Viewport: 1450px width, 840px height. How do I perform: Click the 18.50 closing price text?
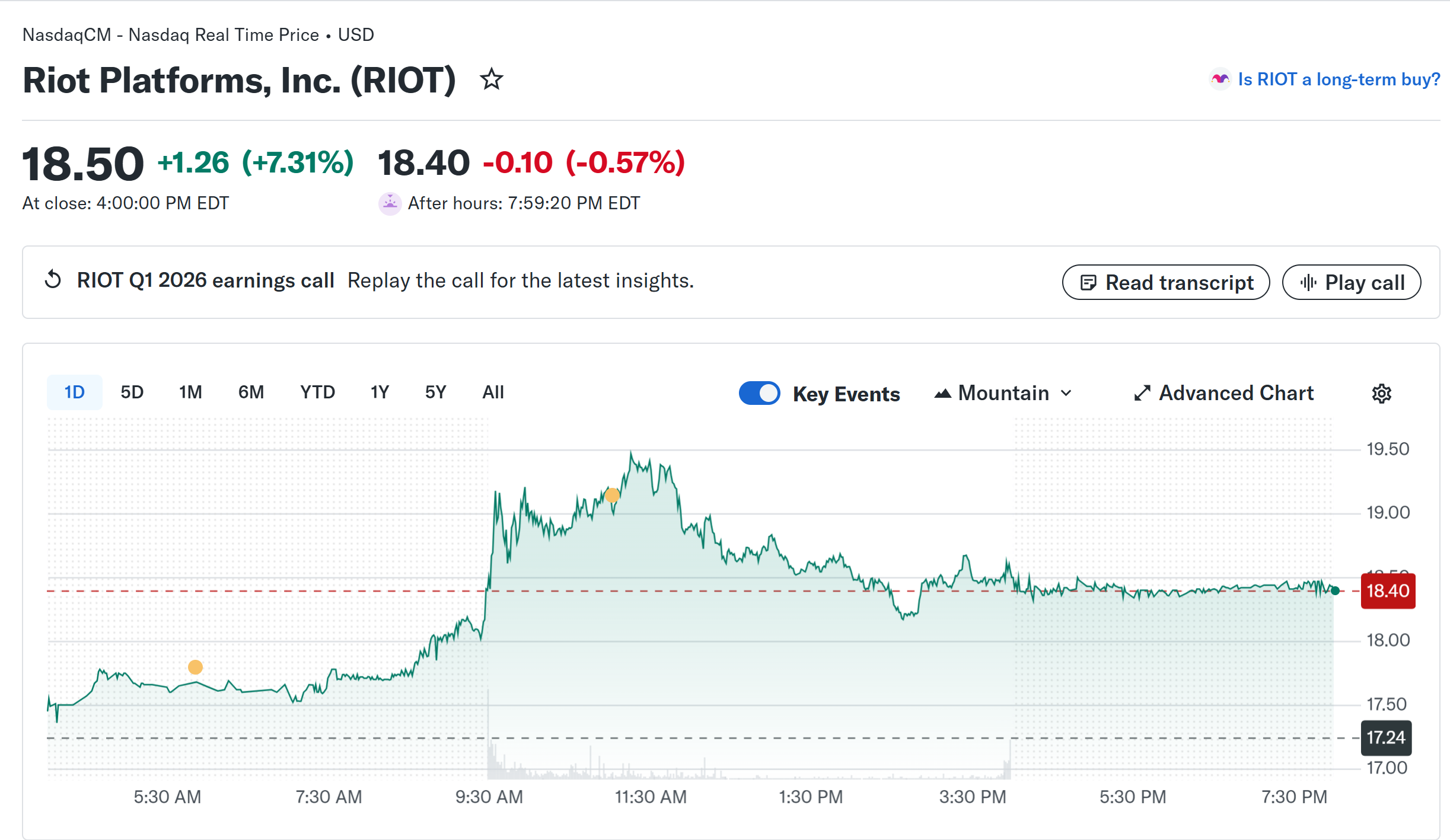83,164
